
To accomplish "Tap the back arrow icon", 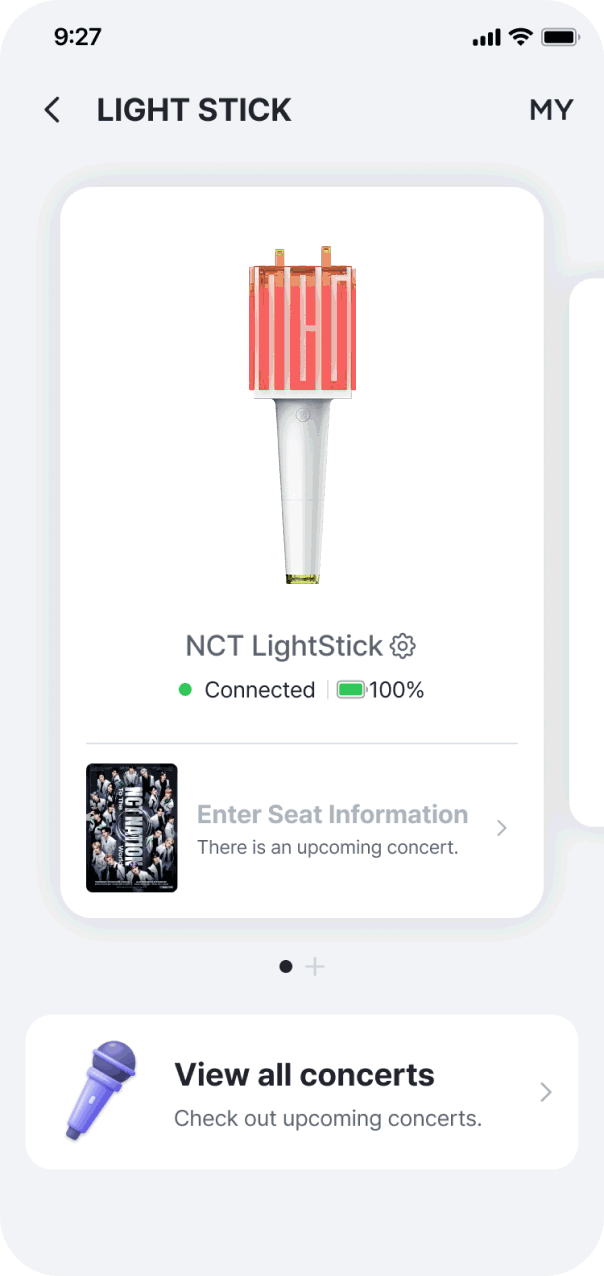I will coord(52,110).
